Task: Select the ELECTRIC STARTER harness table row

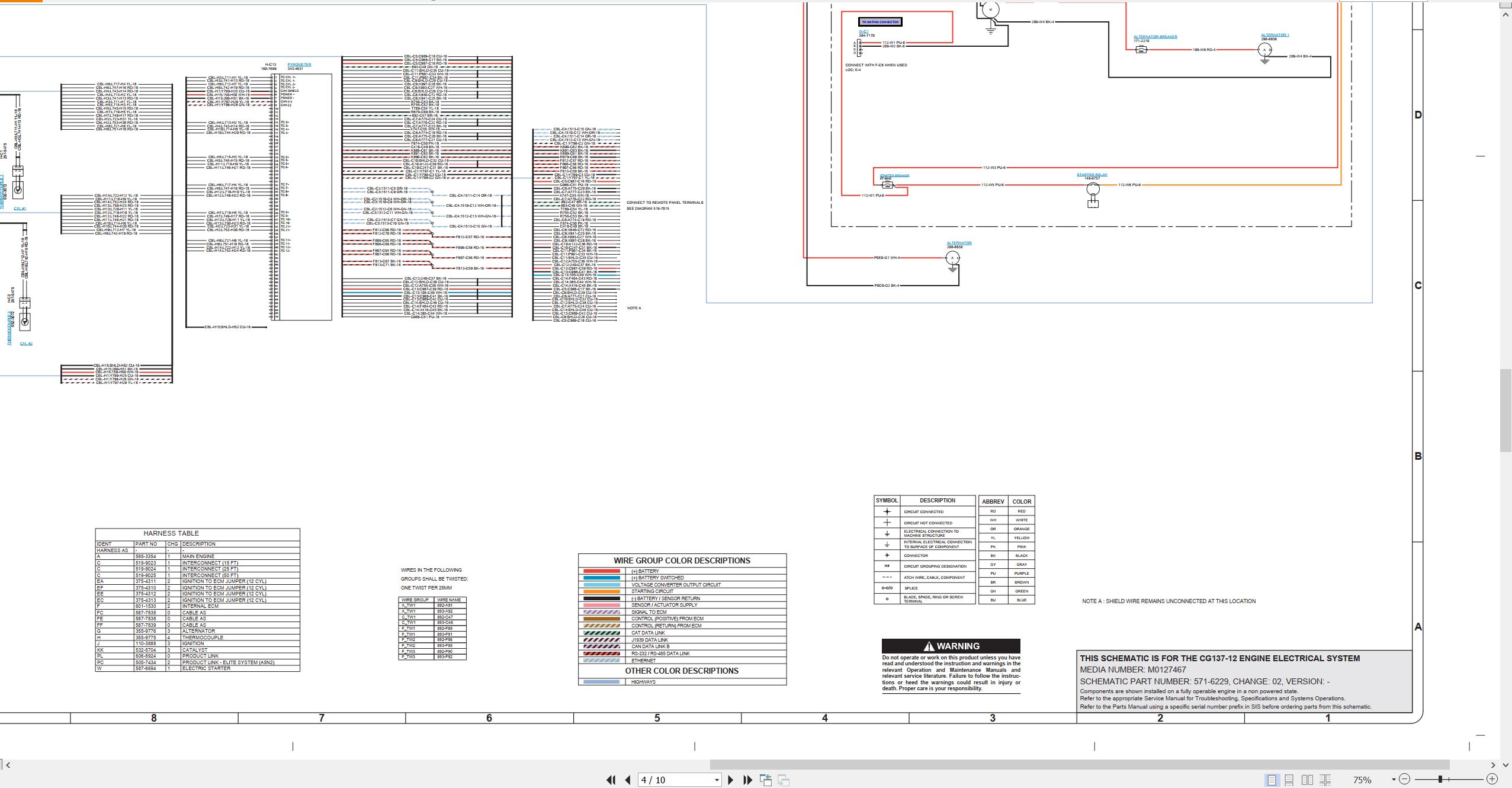Action: [197, 668]
